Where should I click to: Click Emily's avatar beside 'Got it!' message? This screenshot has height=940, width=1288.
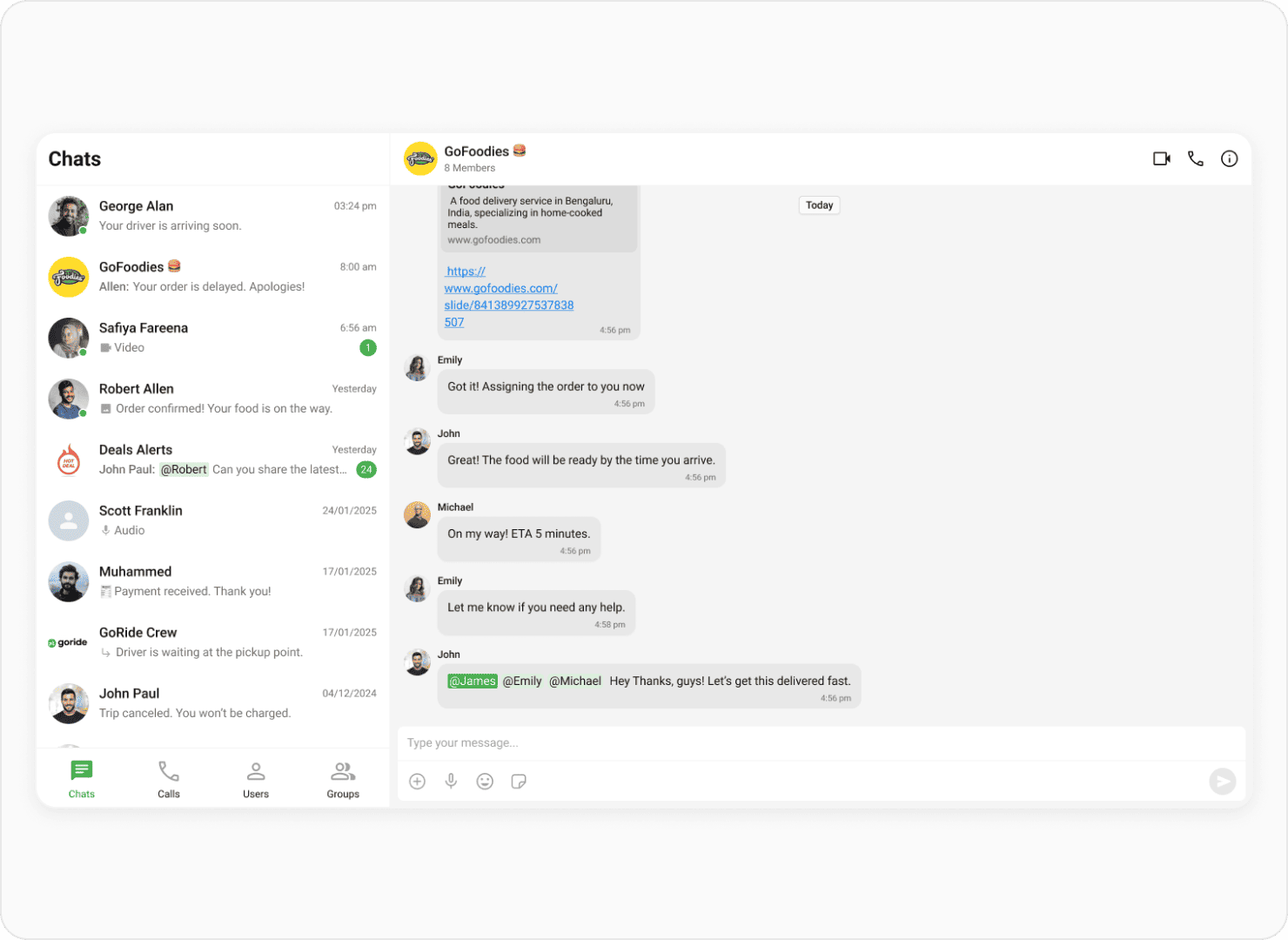pos(418,367)
